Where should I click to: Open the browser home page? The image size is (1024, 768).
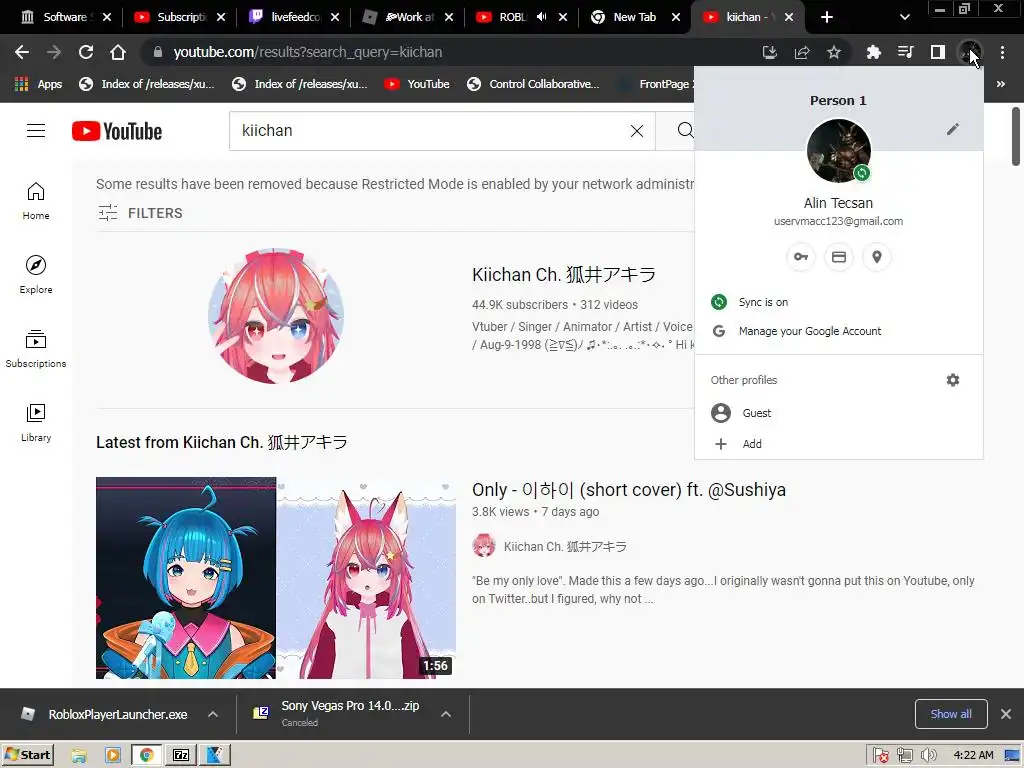[x=118, y=52]
